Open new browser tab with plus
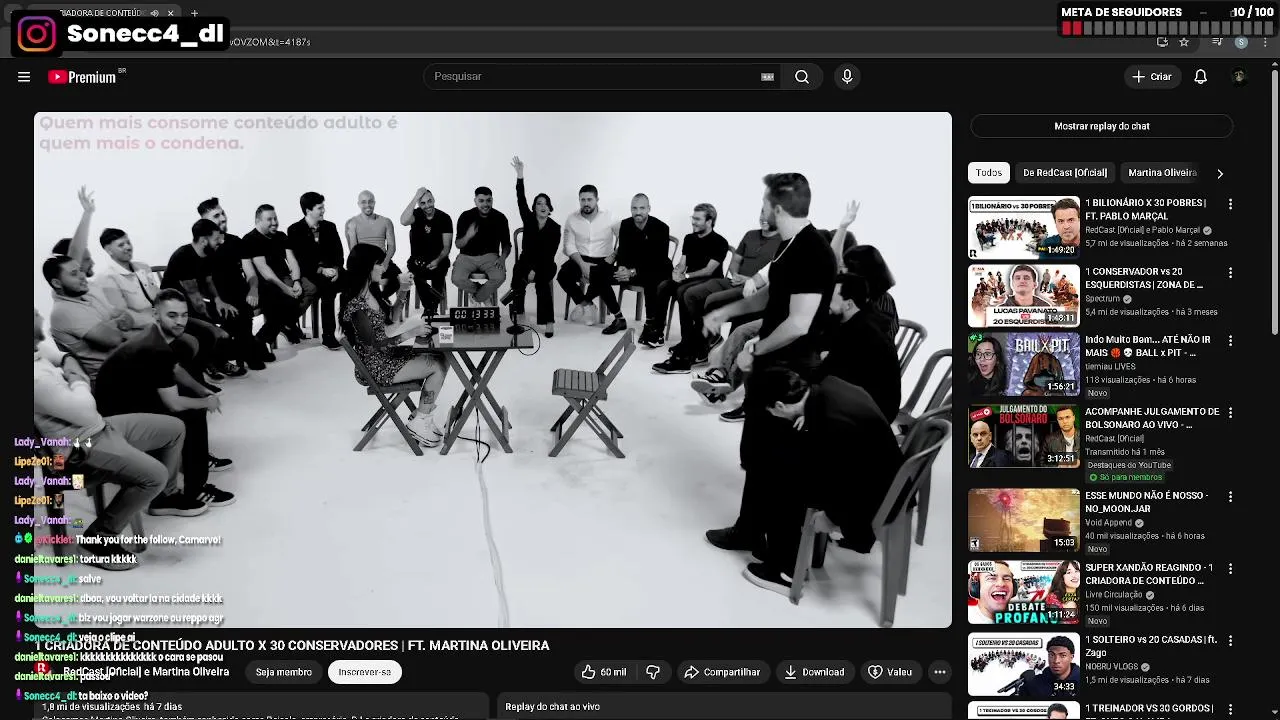The image size is (1280, 720). [194, 13]
